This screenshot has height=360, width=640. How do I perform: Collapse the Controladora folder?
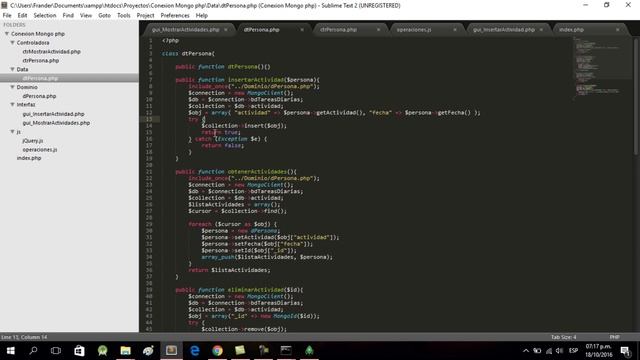[12, 42]
